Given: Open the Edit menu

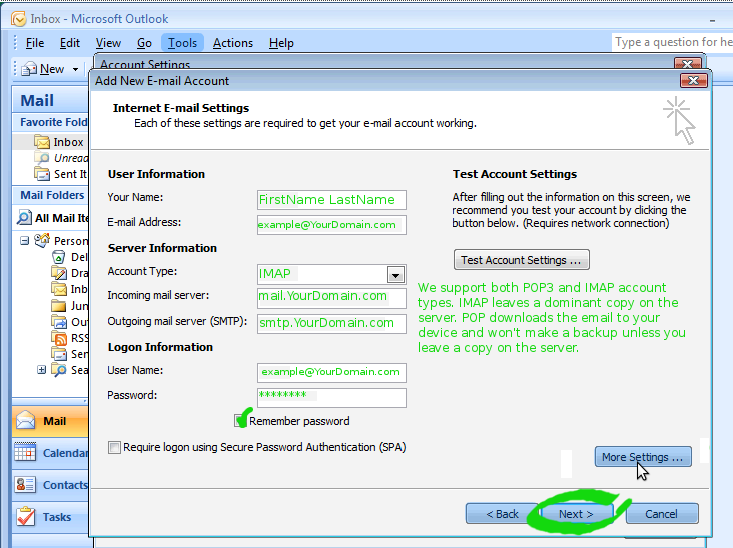Looking at the screenshot, I should tap(70, 43).
